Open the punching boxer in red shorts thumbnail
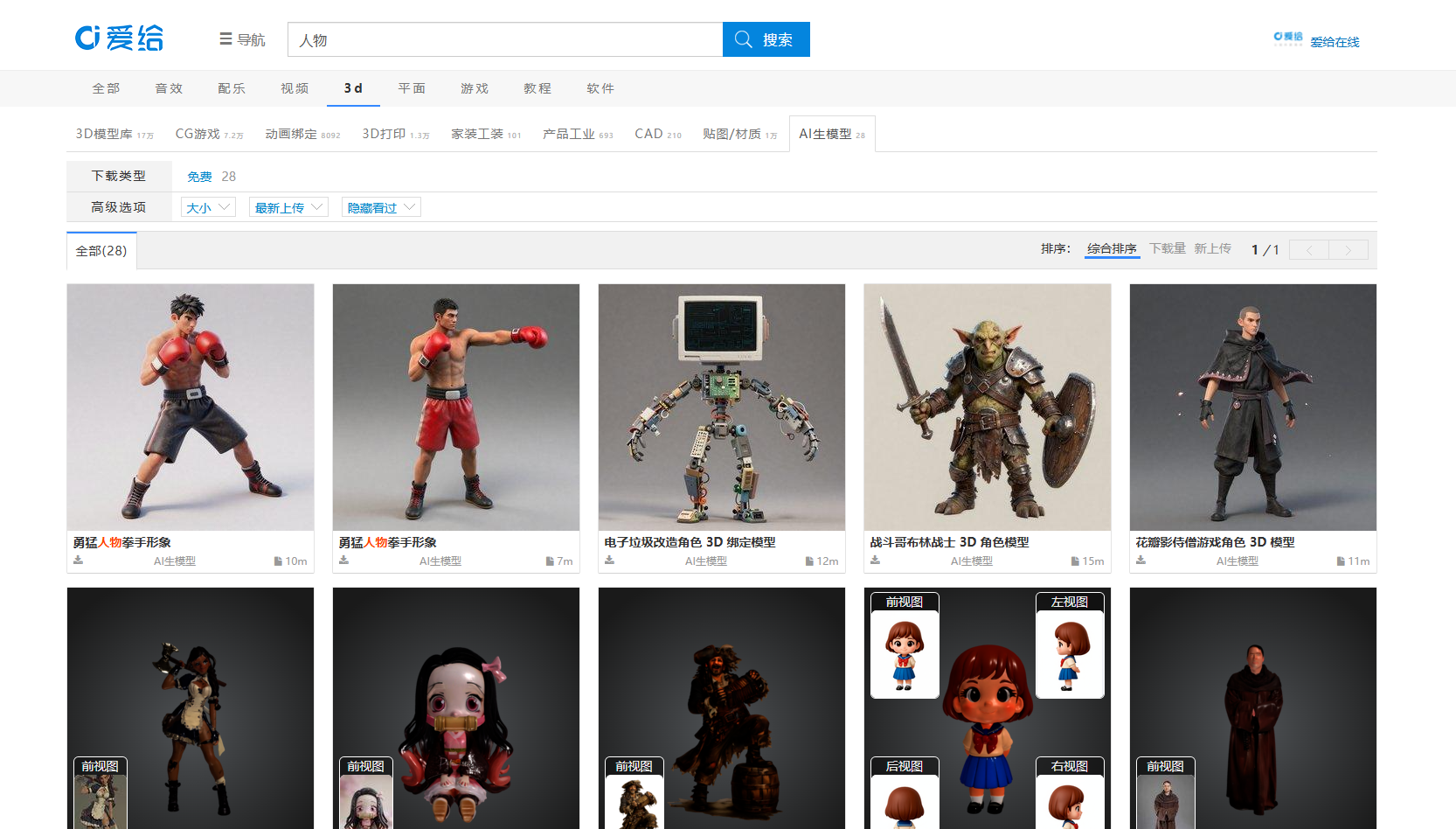The height and width of the screenshot is (829, 1456). pos(456,408)
